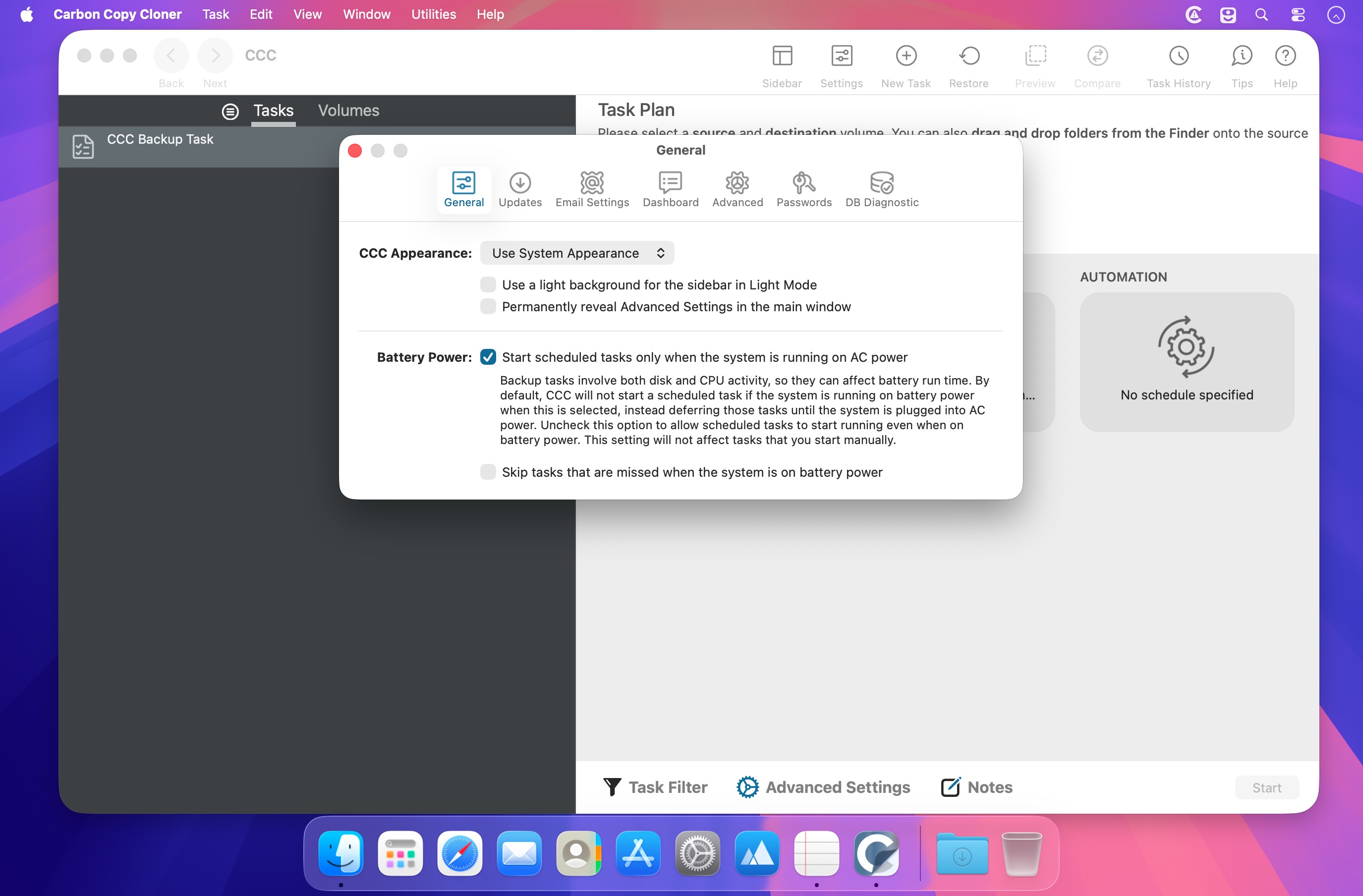The image size is (1363, 896).
Task: Switch sidebar to the Volumes tab
Action: point(349,111)
